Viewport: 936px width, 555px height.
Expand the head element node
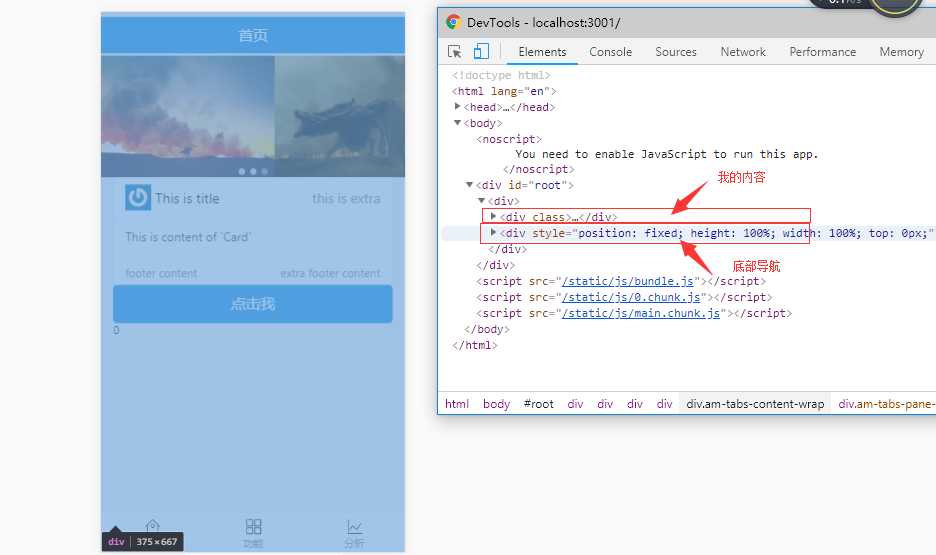pyautogui.click(x=458, y=107)
